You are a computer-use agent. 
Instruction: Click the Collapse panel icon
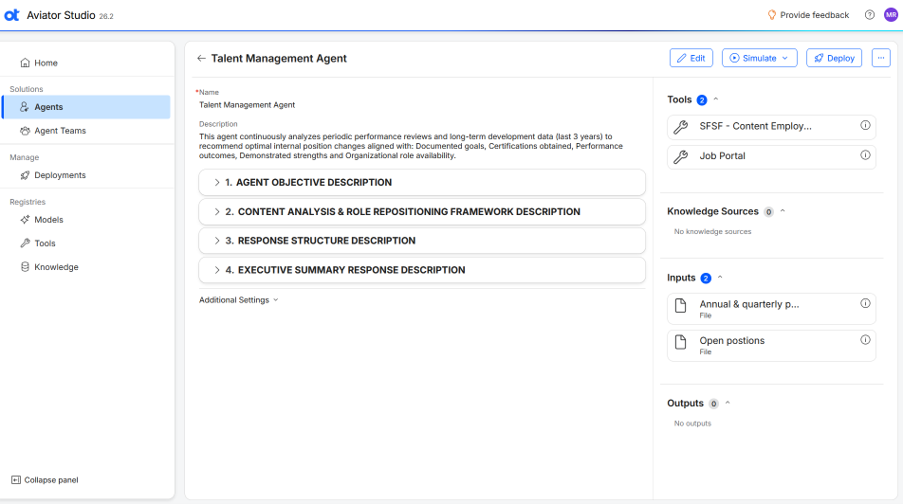(x=16, y=480)
